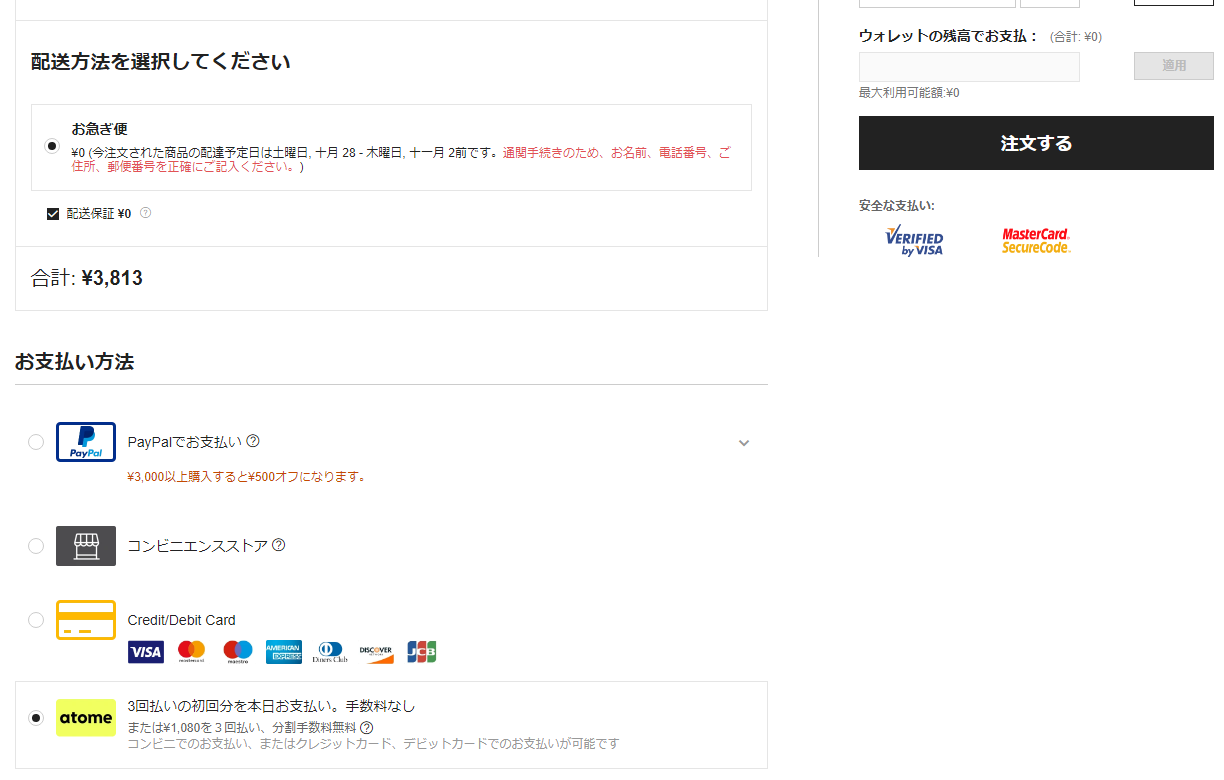1224x780 pixels.
Task: Click the コンビニでのお支払い description text
Action: 373,744
